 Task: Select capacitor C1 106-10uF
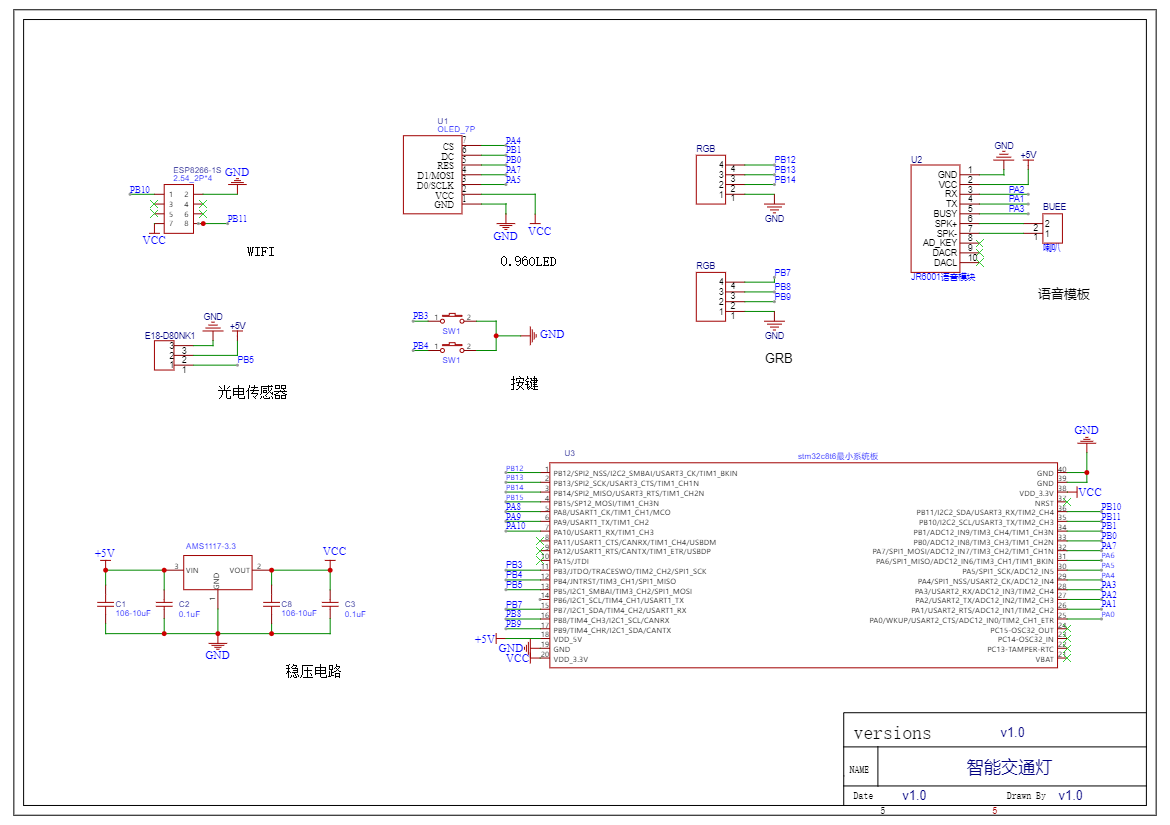click(106, 604)
